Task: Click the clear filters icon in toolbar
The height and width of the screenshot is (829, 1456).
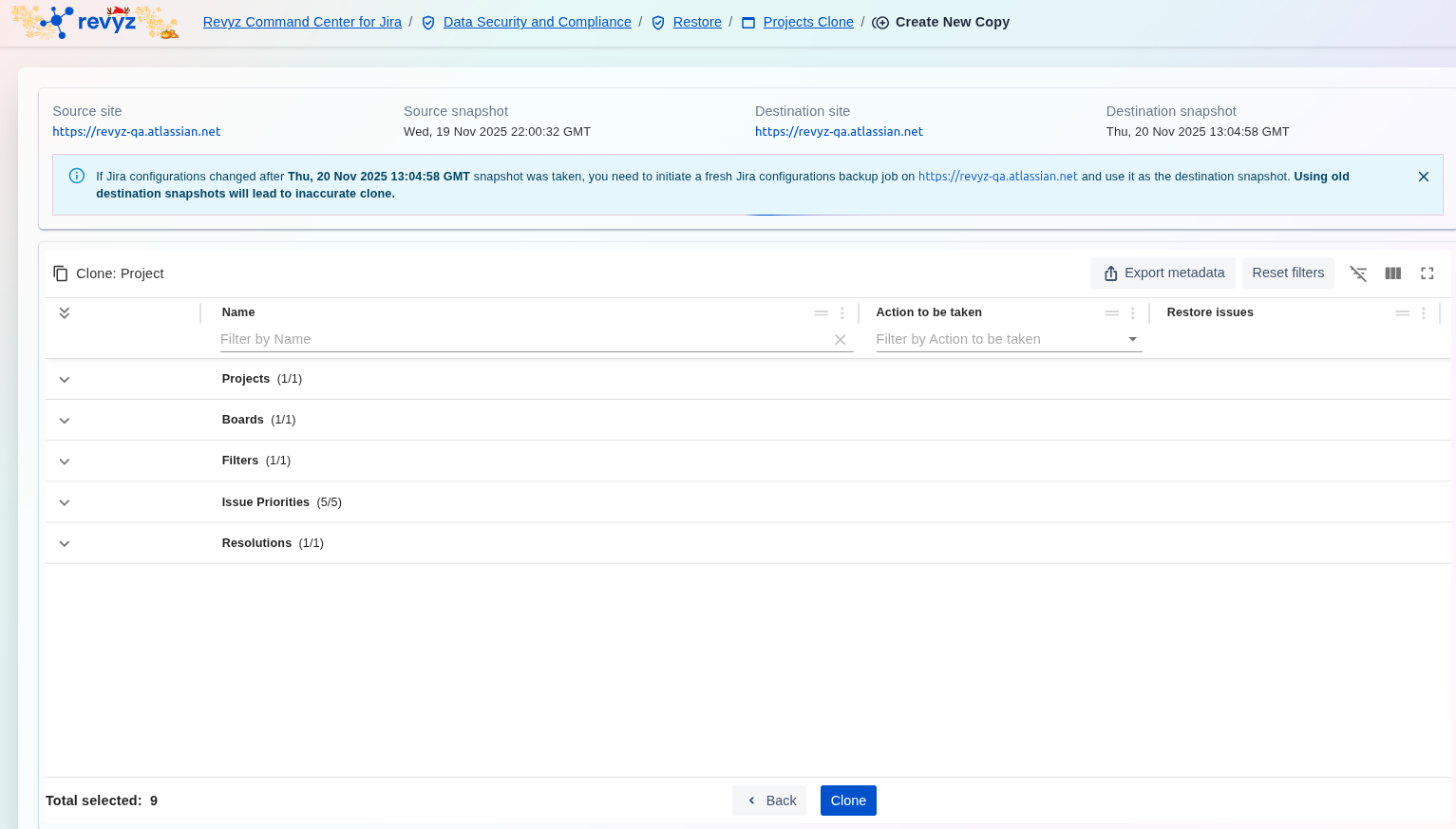Action: 1358,273
